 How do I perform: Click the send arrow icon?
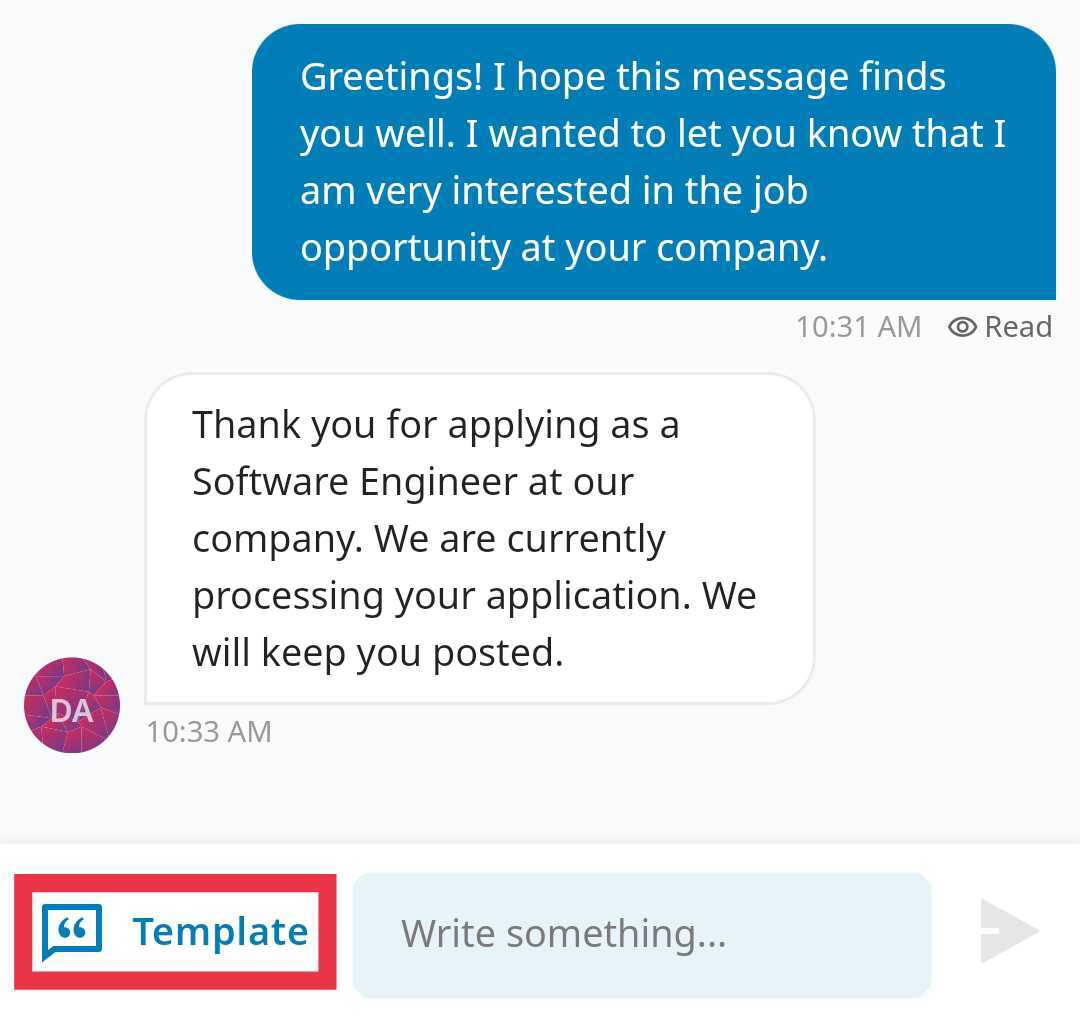1008,931
